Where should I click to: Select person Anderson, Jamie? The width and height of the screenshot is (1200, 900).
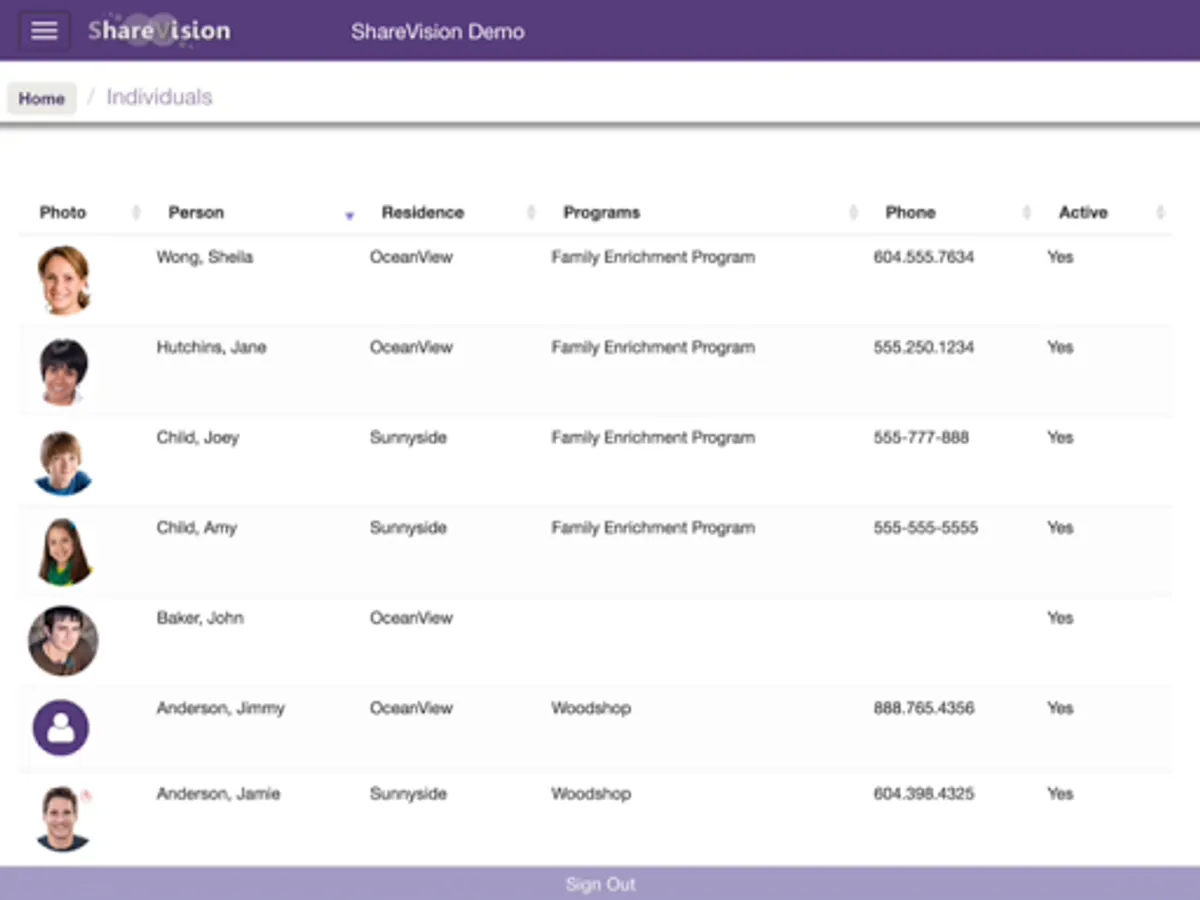click(218, 794)
